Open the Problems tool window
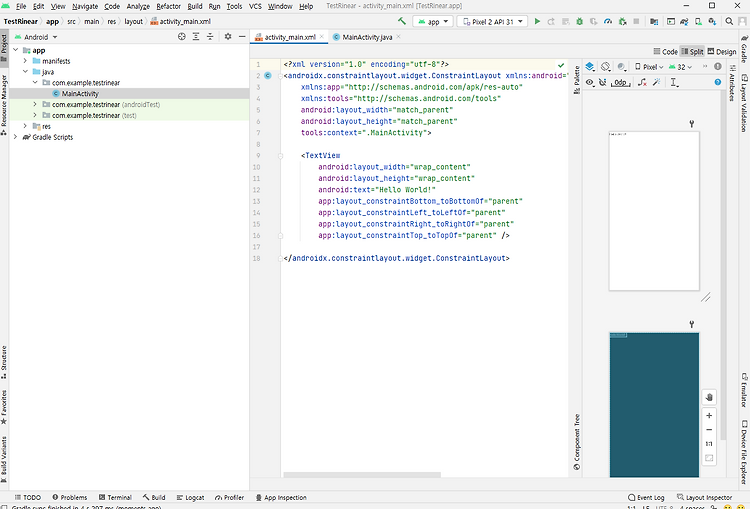The image size is (750, 509). click(70, 498)
